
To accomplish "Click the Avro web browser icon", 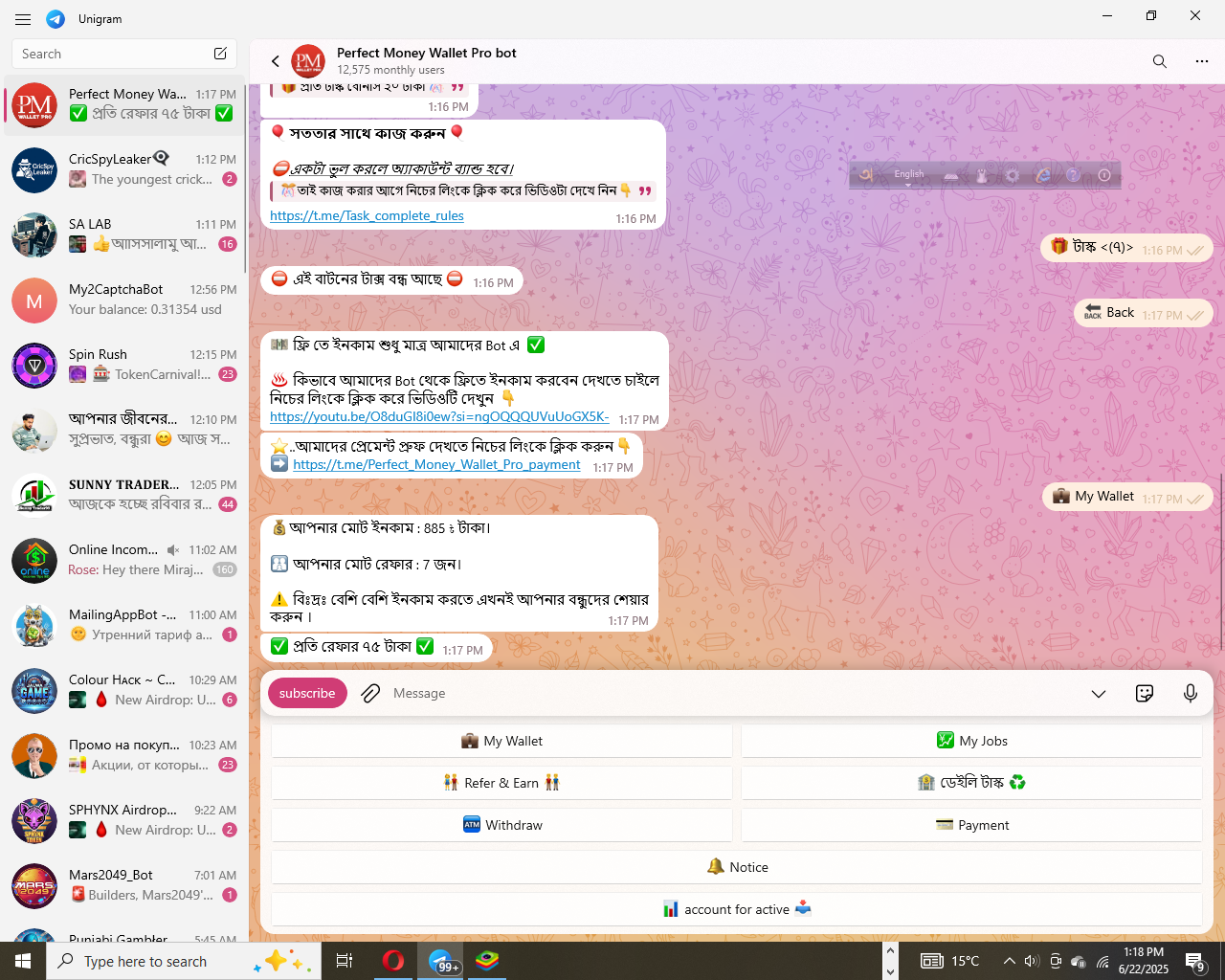I will point(1043,175).
